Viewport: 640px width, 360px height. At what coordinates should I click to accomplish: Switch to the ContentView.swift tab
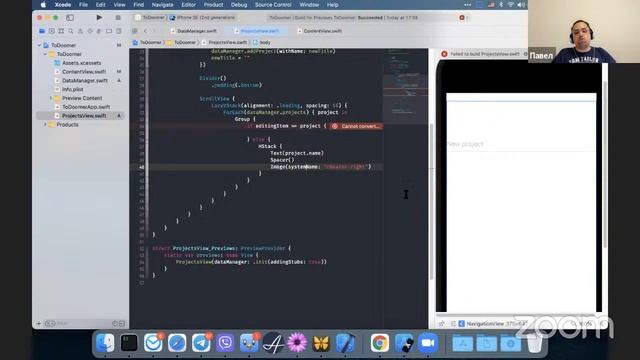(x=320, y=31)
